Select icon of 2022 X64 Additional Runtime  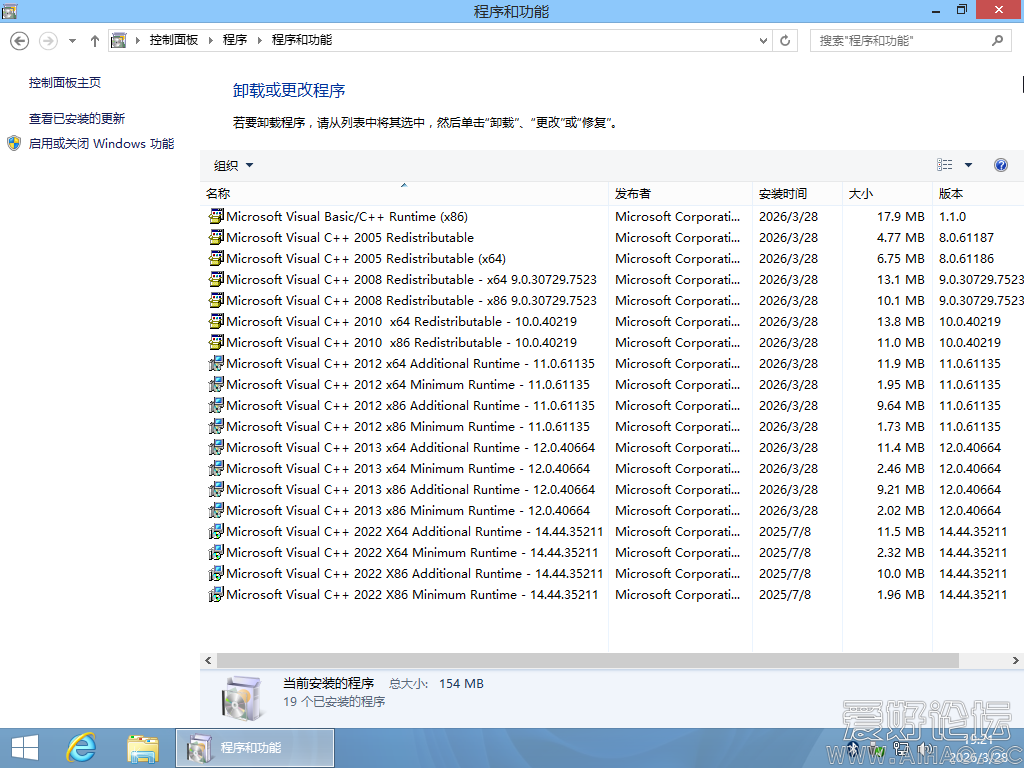click(216, 531)
